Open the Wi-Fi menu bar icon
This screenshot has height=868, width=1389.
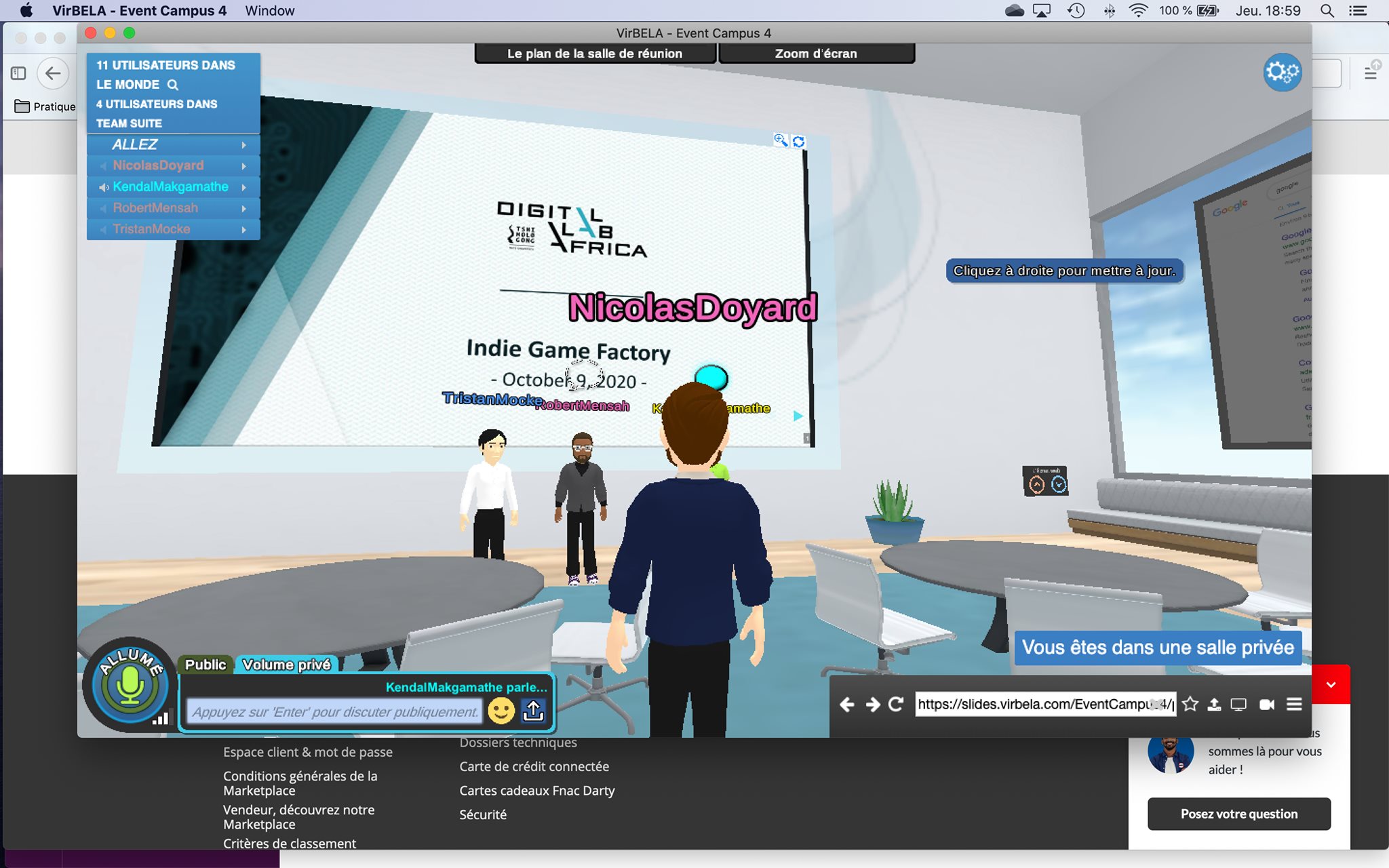(1138, 11)
